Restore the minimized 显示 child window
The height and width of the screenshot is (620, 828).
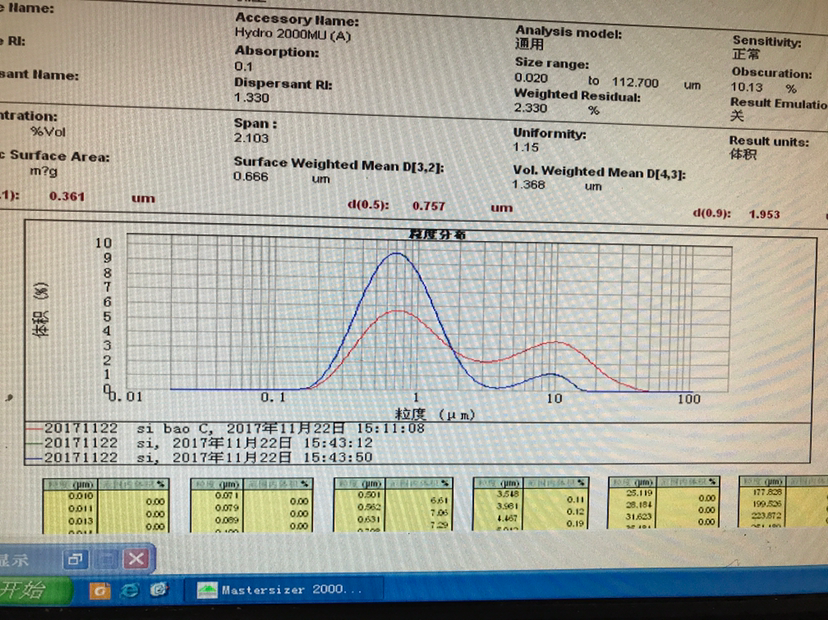pyautogui.click(x=74, y=559)
